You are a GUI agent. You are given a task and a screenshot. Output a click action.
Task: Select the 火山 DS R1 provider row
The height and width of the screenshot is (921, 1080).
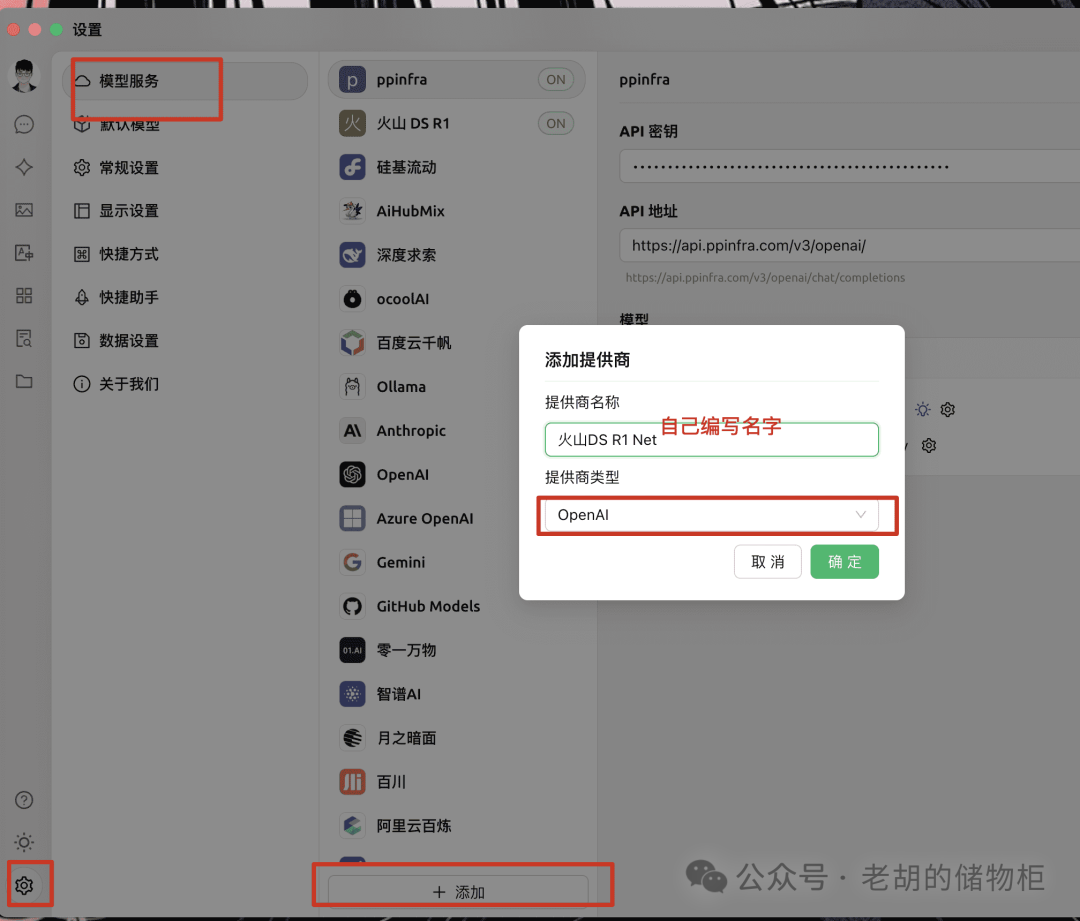pos(457,124)
